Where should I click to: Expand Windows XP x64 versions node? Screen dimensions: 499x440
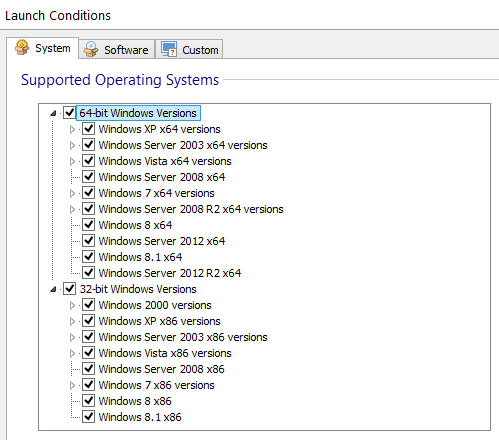pos(72,129)
